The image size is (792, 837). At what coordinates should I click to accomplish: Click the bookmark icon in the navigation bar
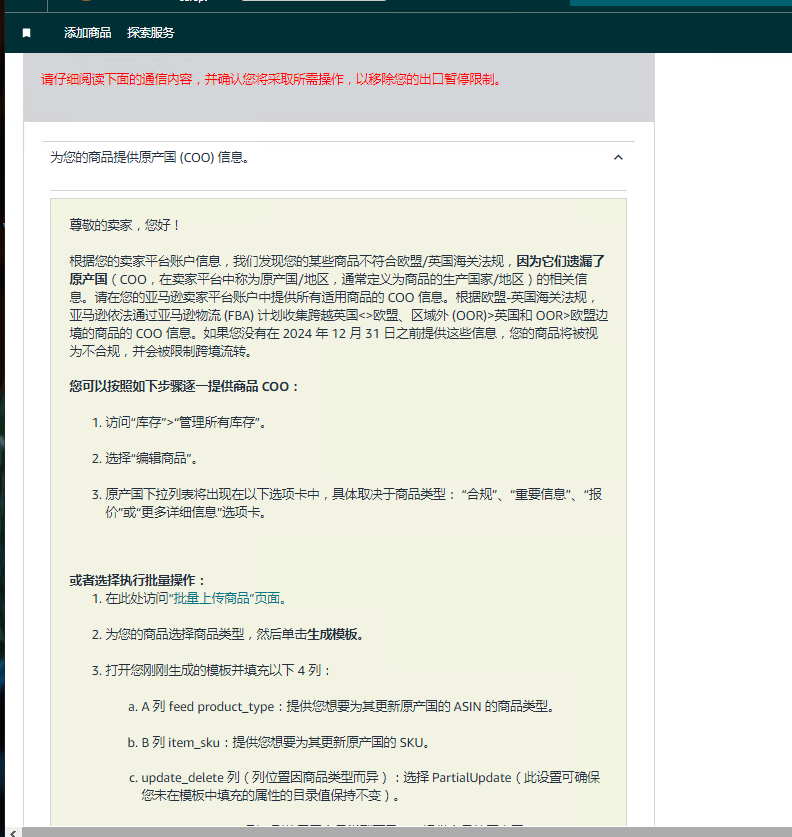26,33
